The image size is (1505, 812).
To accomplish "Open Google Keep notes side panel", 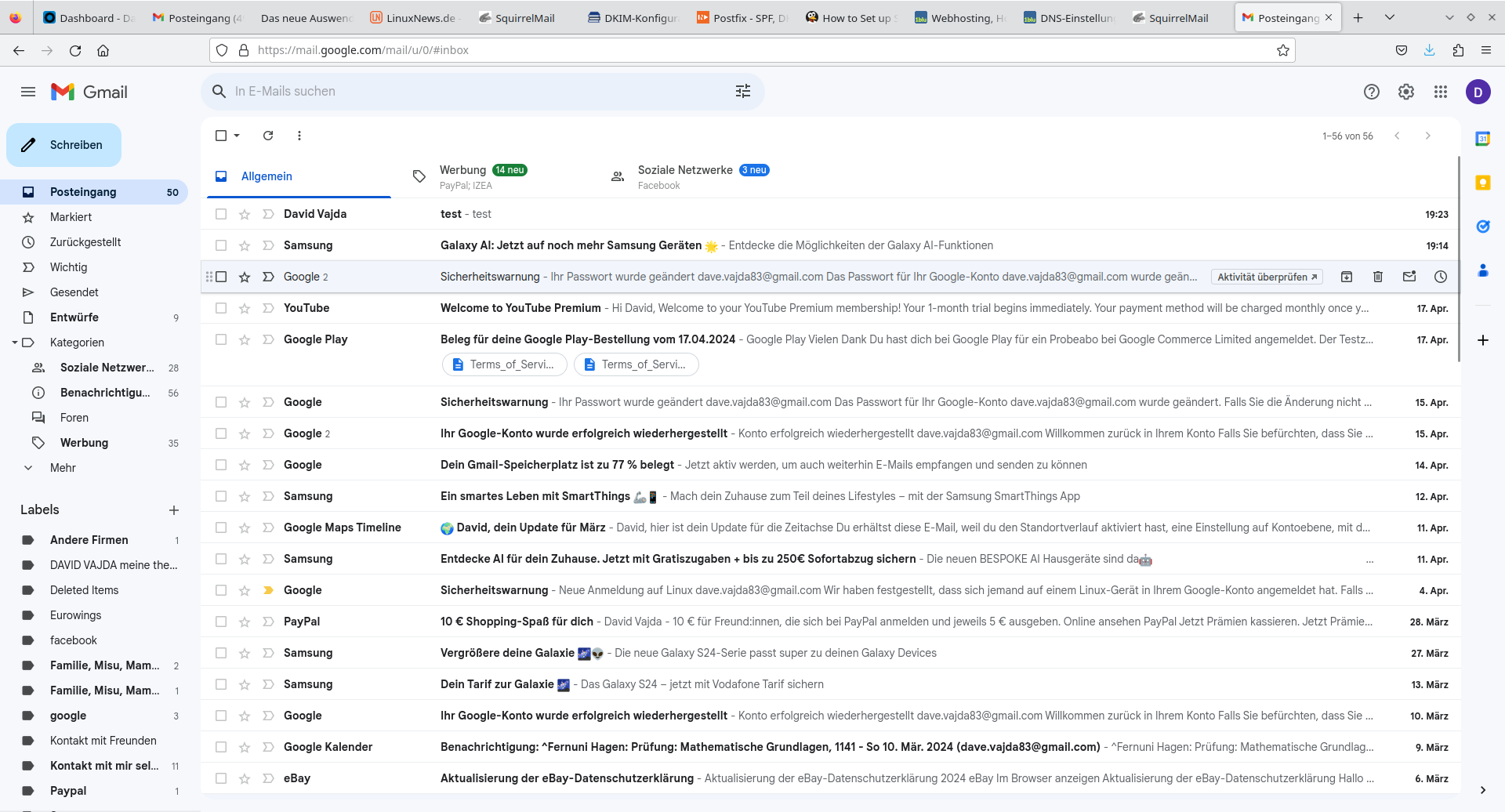I will click(x=1484, y=183).
